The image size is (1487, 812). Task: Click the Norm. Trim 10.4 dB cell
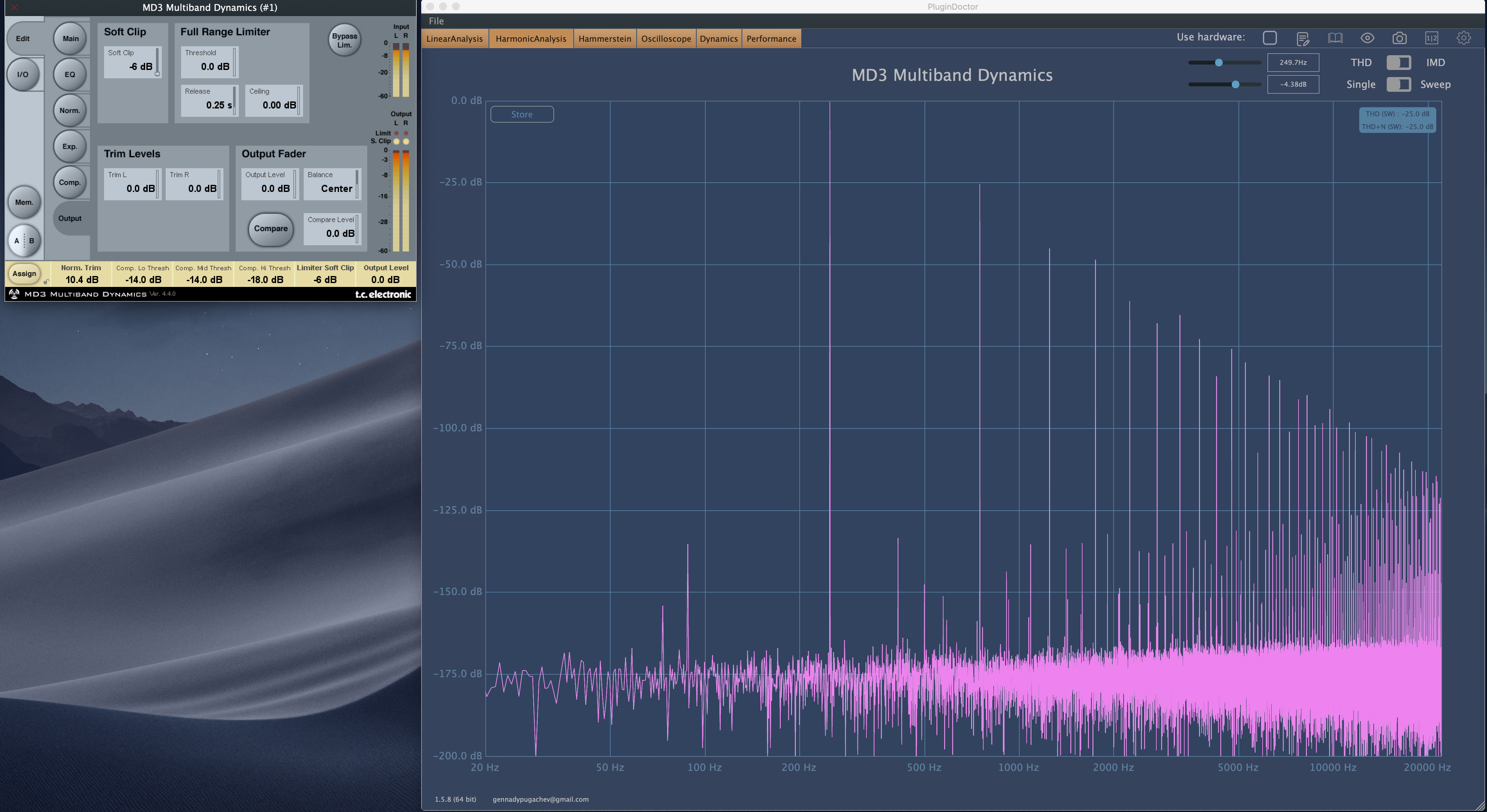point(82,274)
